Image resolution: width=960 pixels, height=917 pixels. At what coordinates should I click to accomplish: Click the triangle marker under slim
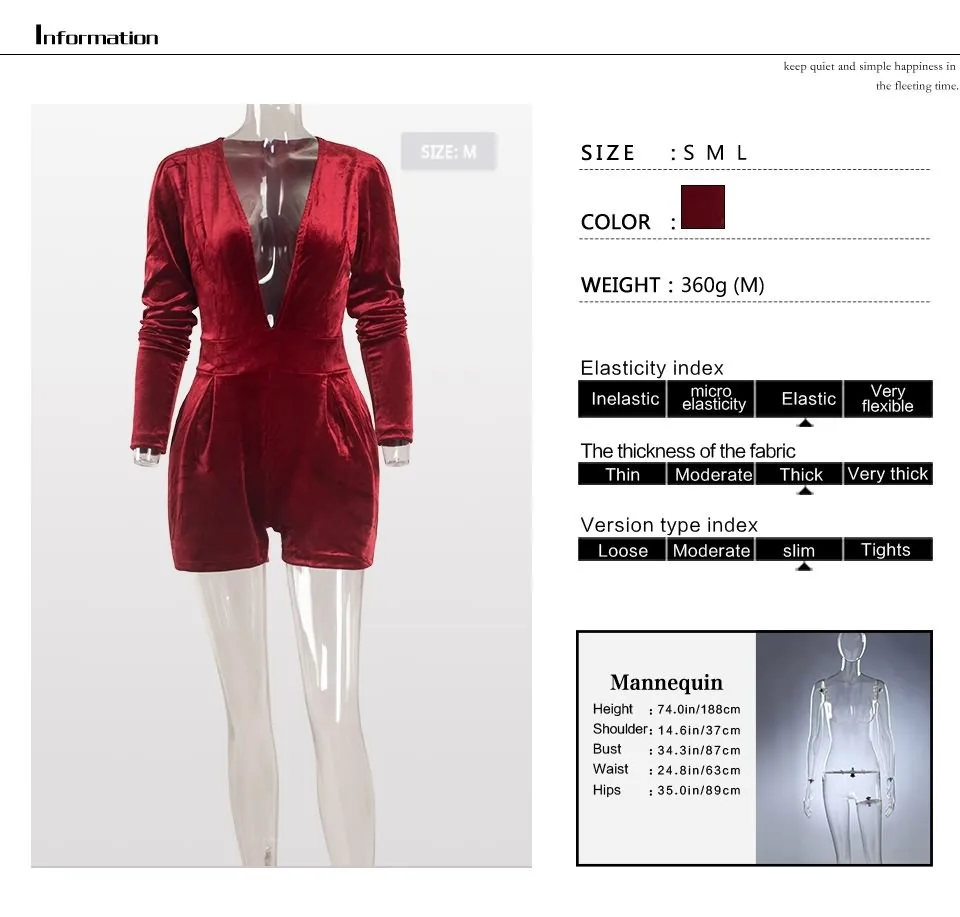pyautogui.click(x=804, y=567)
